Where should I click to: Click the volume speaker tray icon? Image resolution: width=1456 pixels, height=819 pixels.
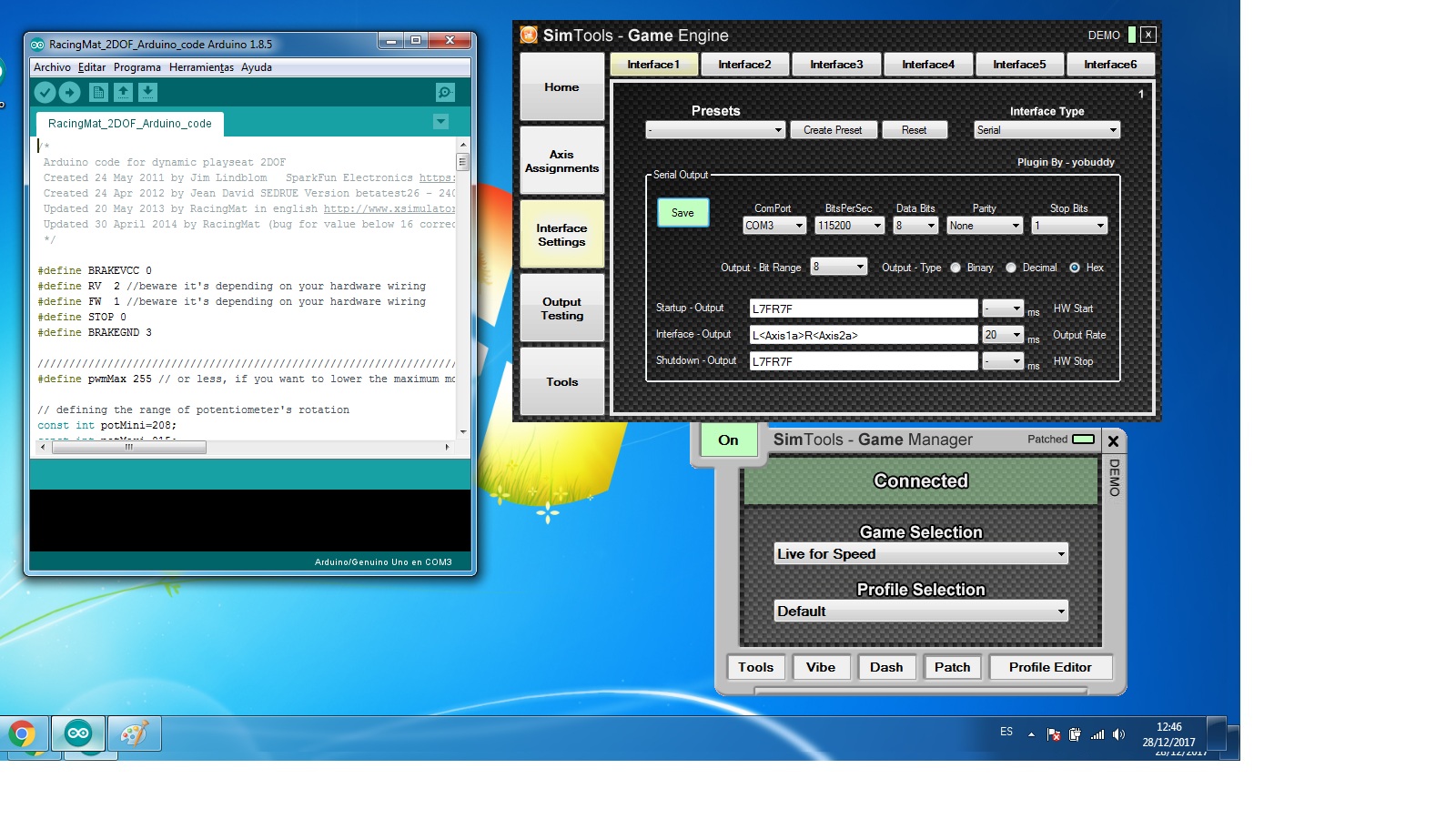click(1118, 734)
